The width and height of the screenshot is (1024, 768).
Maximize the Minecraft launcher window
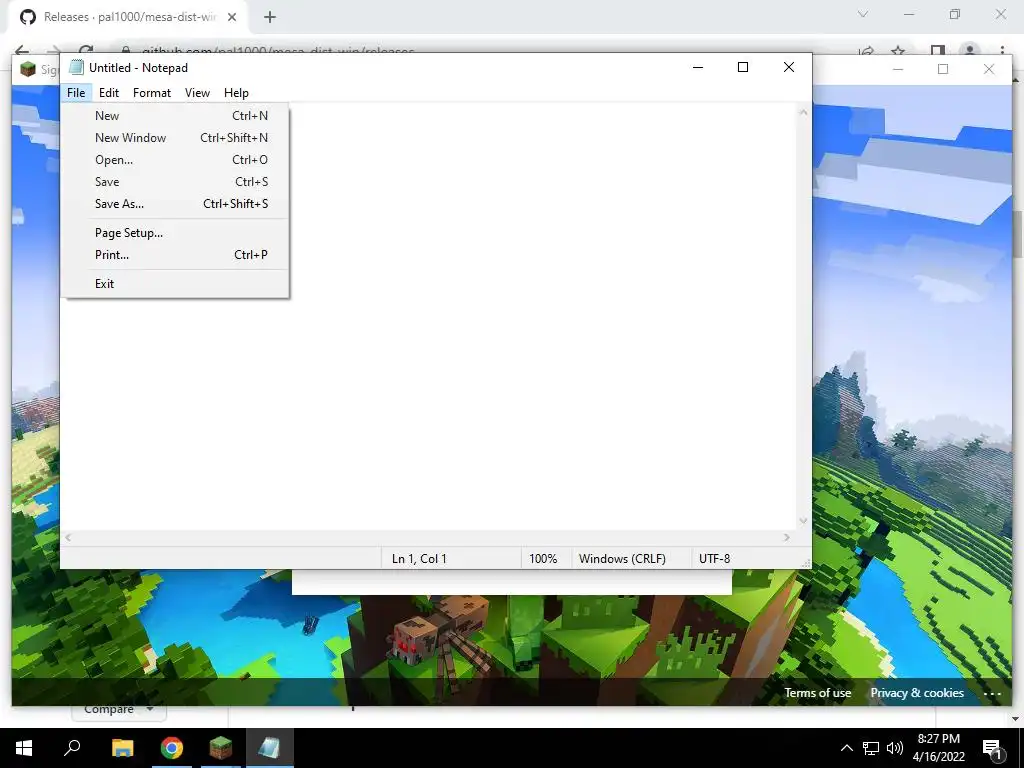943,69
